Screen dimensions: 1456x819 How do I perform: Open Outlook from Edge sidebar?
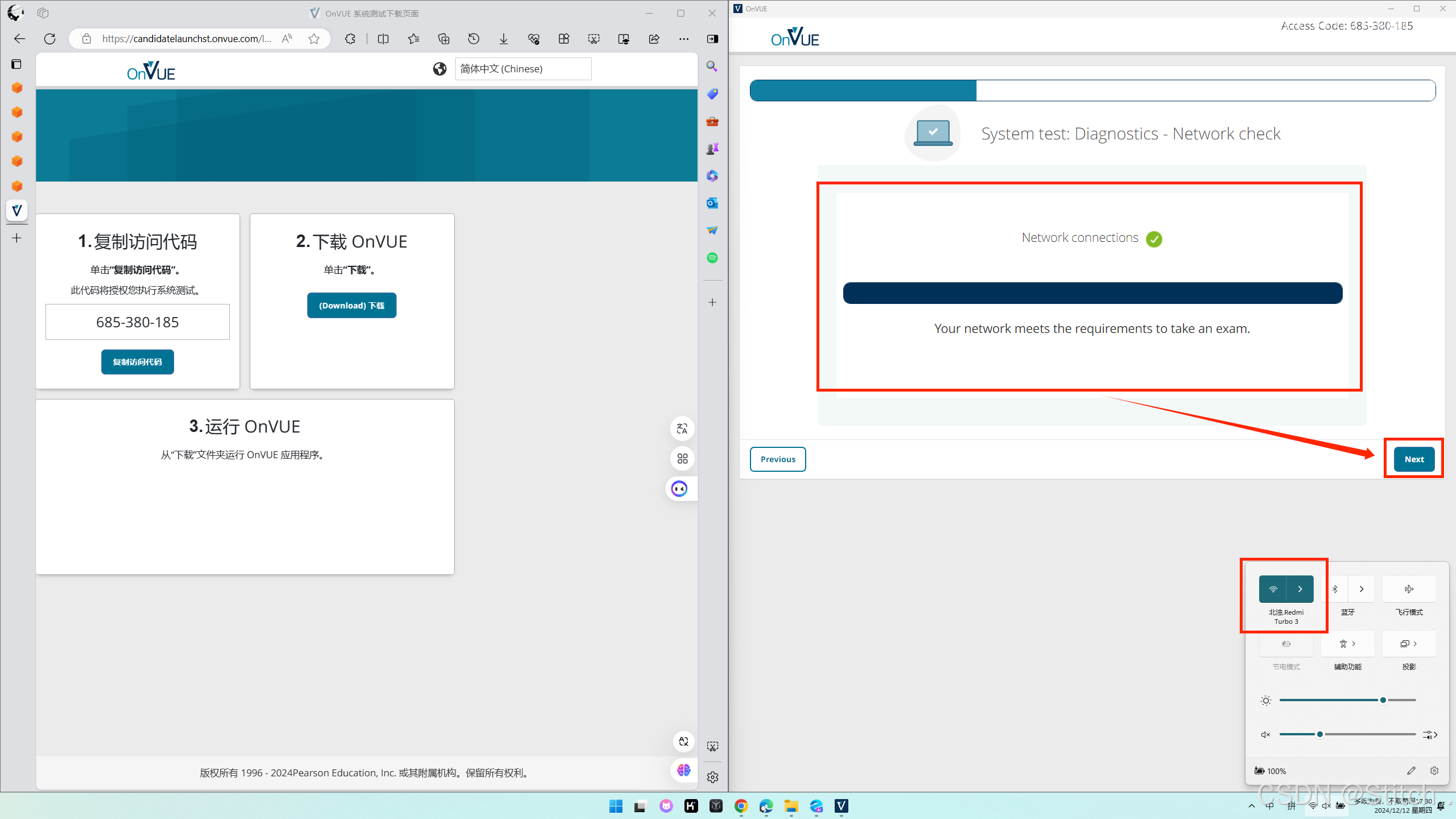(x=712, y=203)
